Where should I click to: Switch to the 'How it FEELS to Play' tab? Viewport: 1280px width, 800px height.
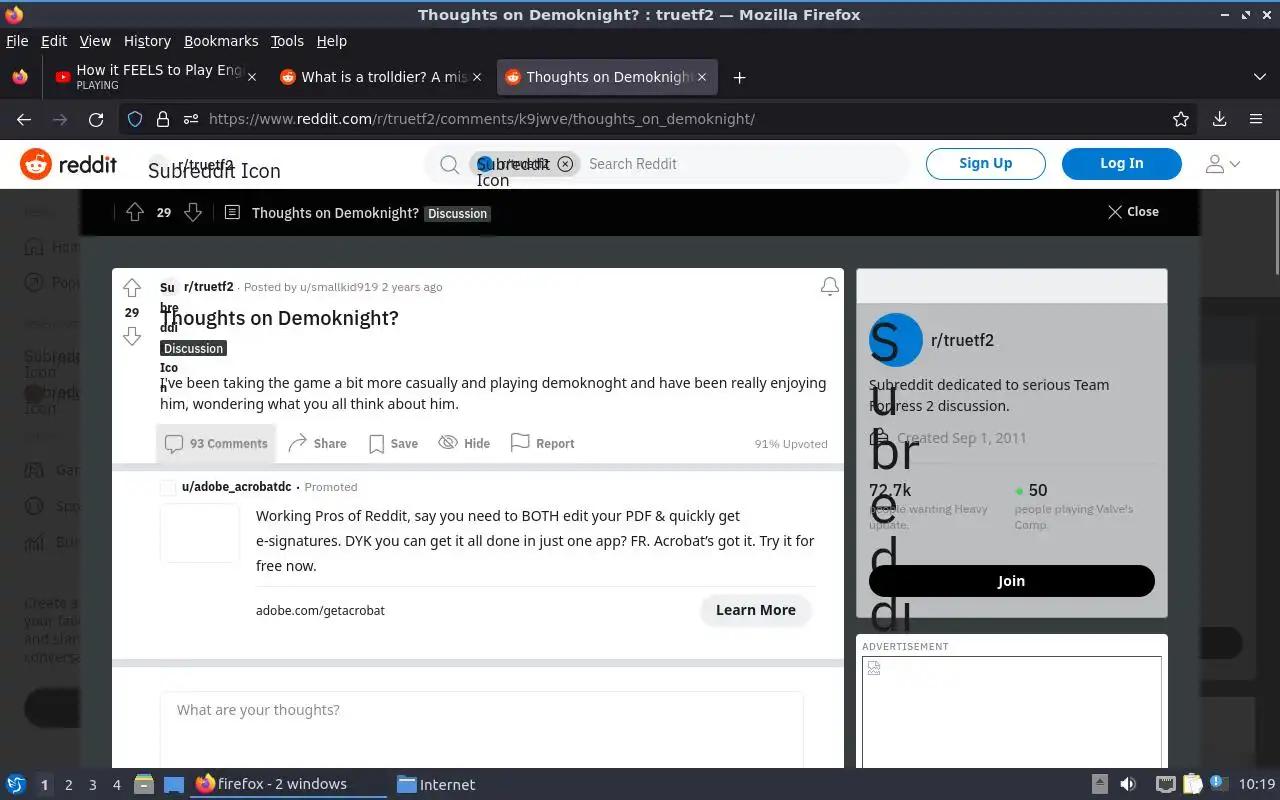coord(158,77)
